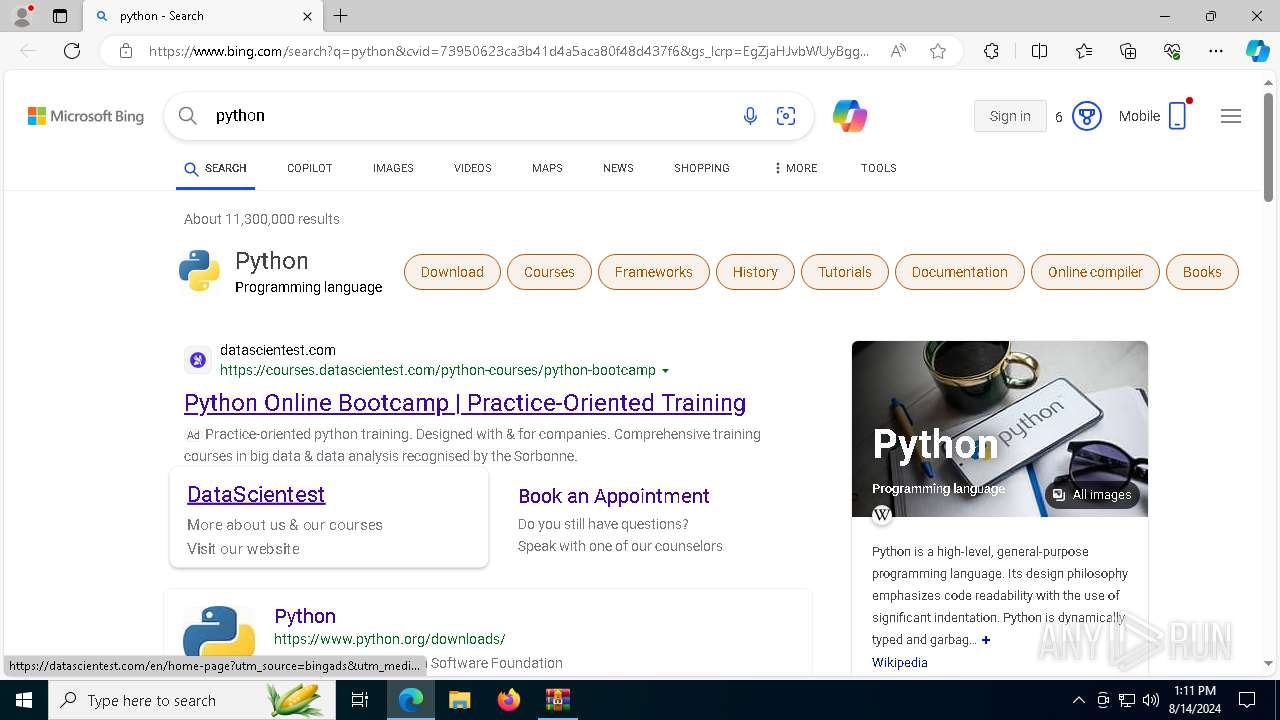Open Edge Settings and more menu

1216,51
